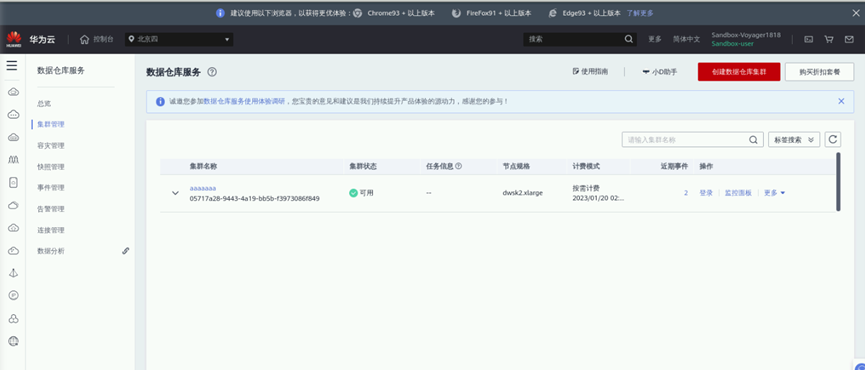The image size is (865, 370).
Task: Open the mail messages icon
Action: (849, 39)
